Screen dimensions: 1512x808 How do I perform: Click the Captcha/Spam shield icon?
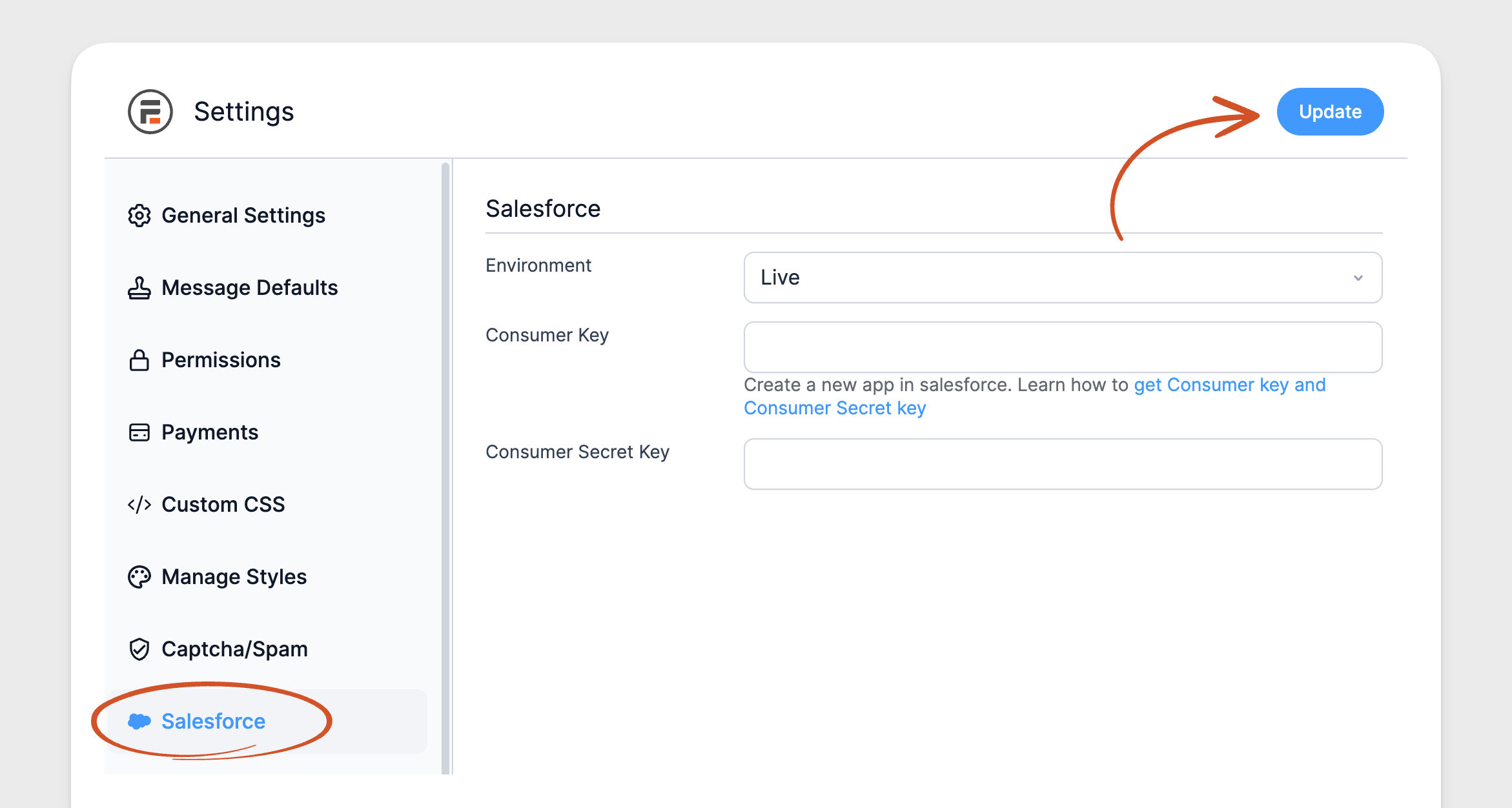click(139, 649)
